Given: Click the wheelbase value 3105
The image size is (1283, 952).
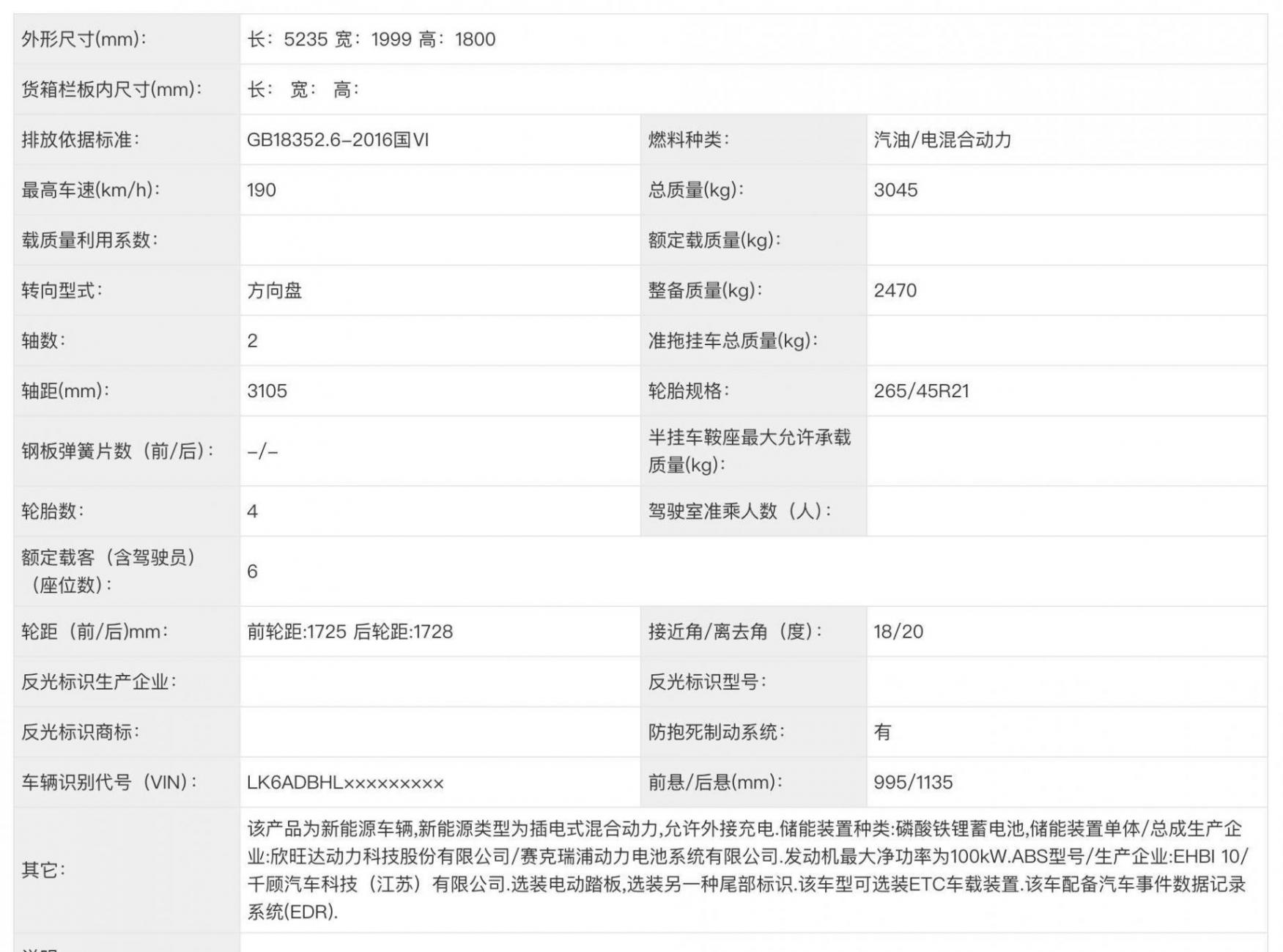Looking at the screenshot, I should click(x=267, y=391).
